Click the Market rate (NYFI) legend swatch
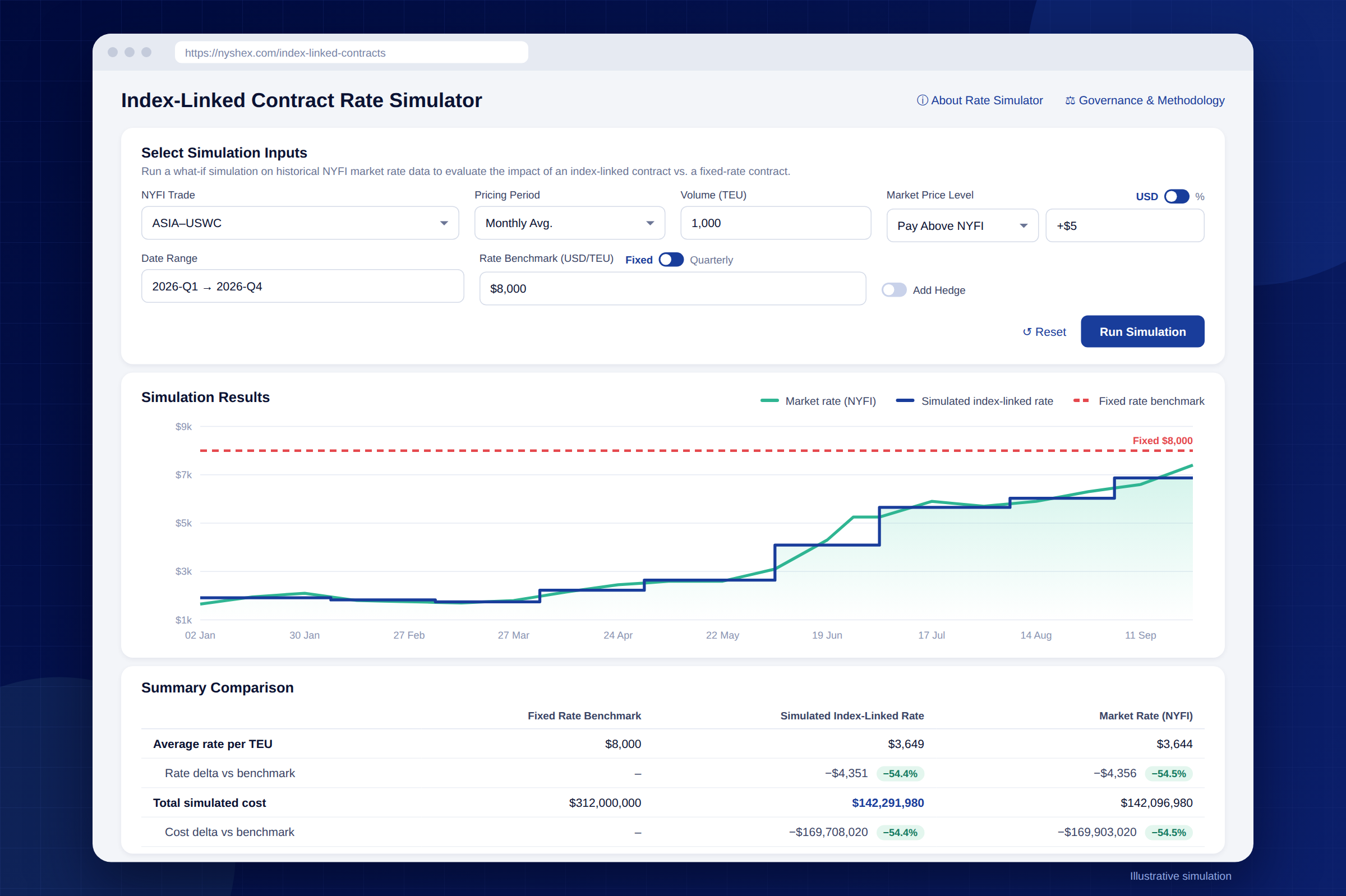The height and width of the screenshot is (896, 1346). (x=769, y=400)
